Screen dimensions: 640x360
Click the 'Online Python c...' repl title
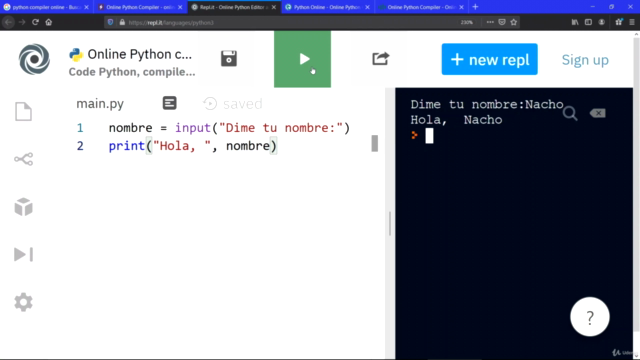click(140, 54)
